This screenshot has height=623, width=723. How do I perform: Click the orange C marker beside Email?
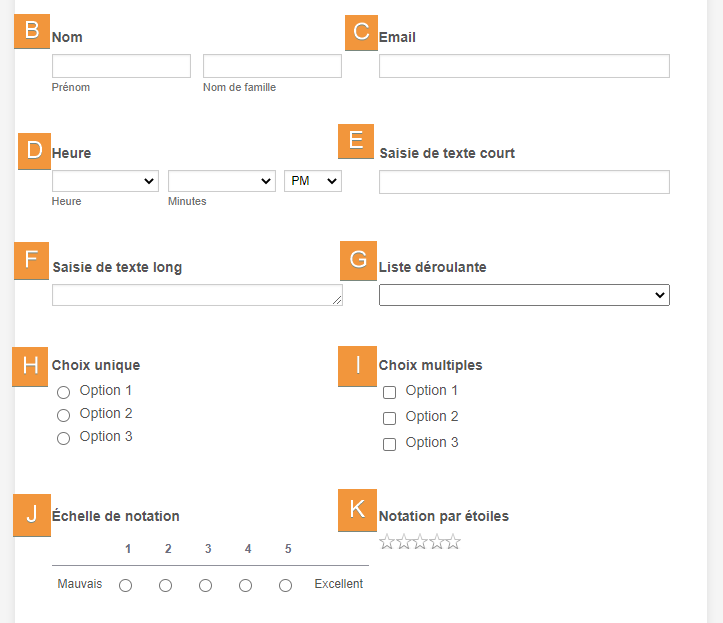click(361, 31)
